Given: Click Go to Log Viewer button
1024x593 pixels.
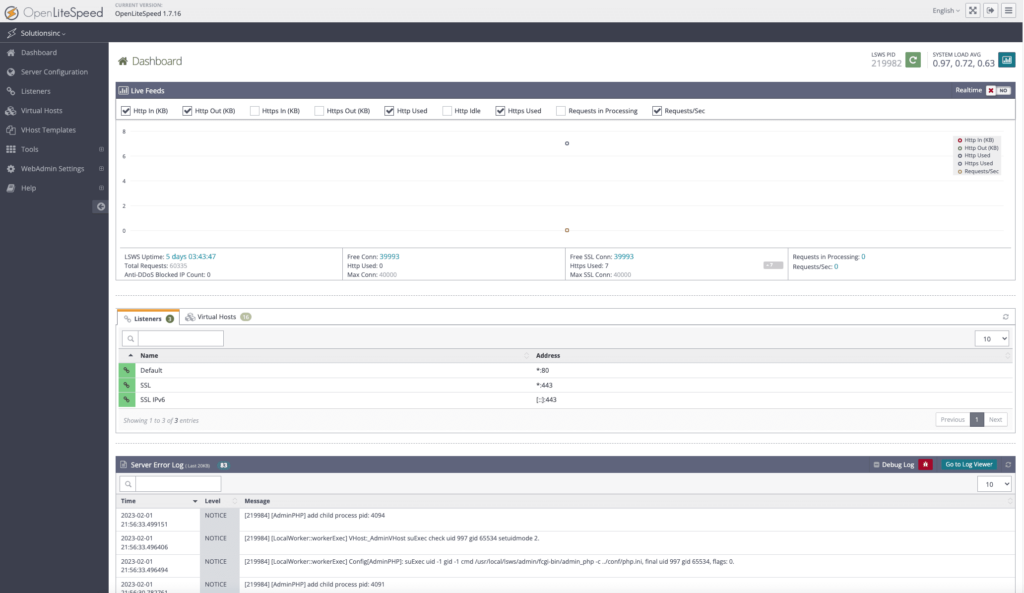Looking at the screenshot, I should point(968,464).
